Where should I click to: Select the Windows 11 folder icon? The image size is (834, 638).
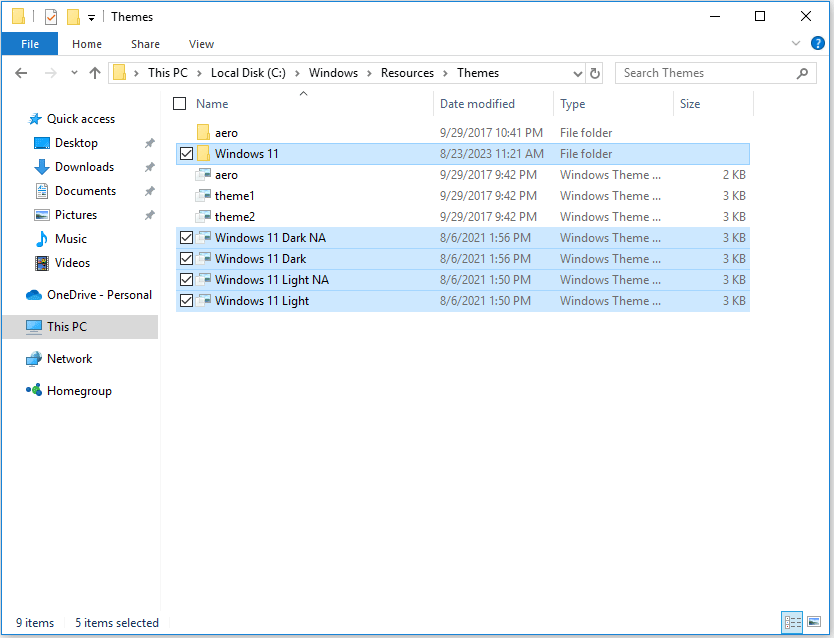tap(203, 153)
